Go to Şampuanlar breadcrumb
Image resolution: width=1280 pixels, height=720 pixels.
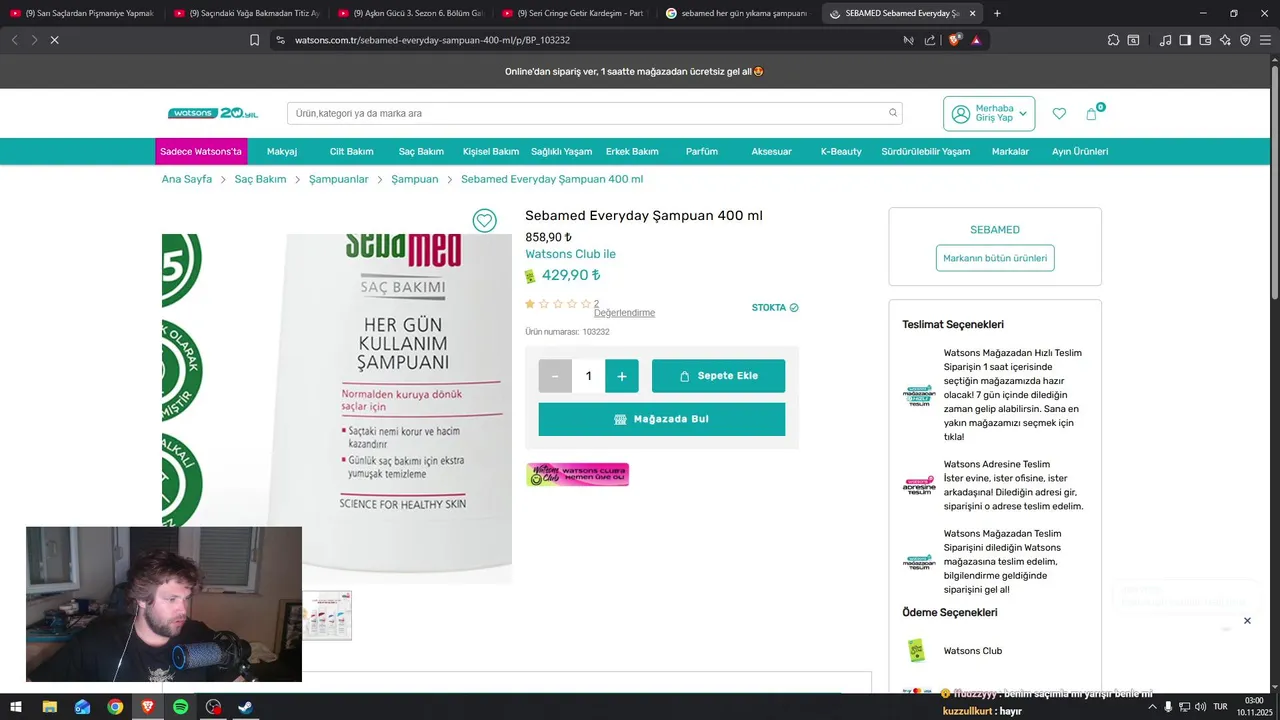point(339,179)
